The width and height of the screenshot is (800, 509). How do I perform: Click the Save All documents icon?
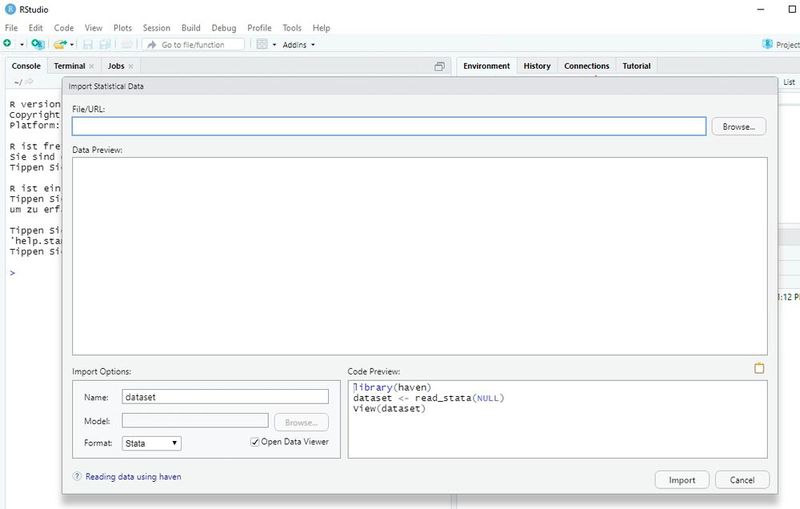pos(105,44)
